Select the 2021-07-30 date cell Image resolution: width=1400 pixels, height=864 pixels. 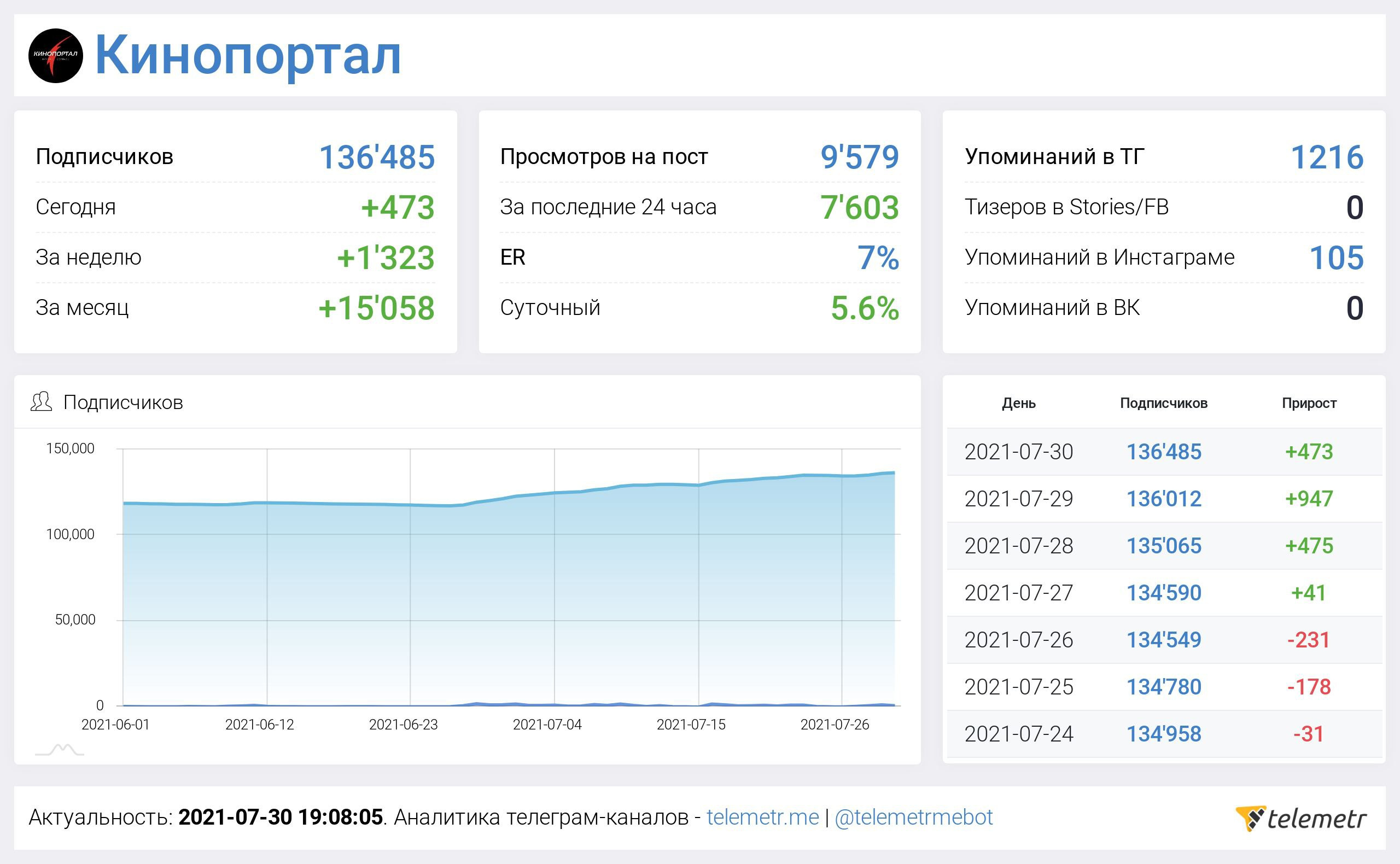(1018, 452)
